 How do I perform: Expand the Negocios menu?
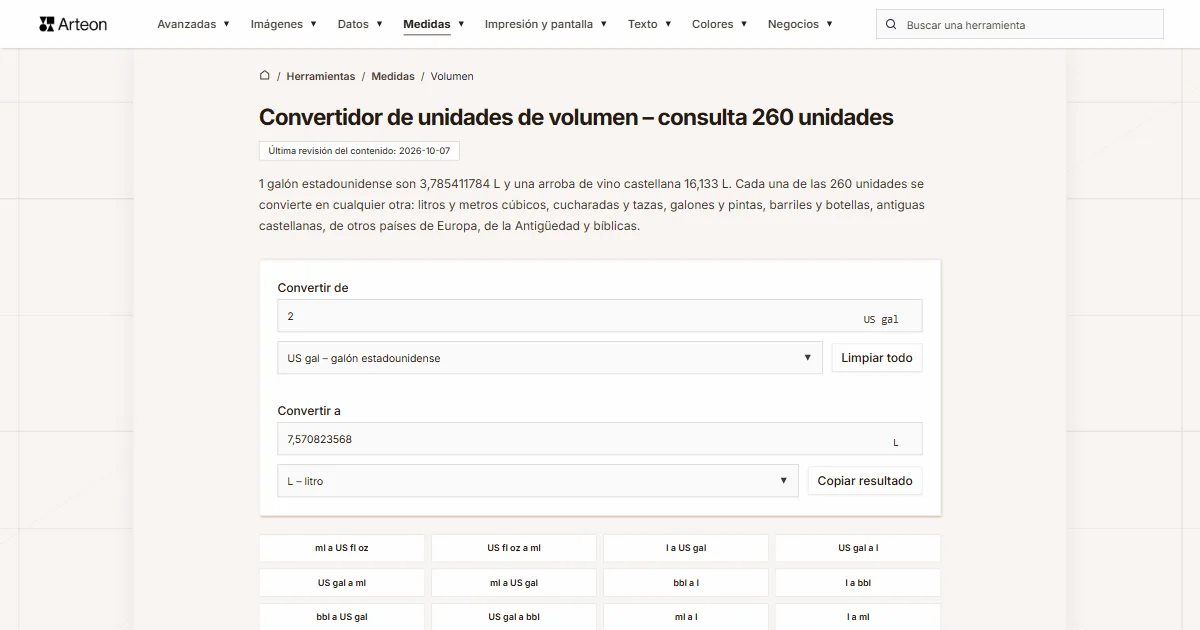tap(801, 24)
